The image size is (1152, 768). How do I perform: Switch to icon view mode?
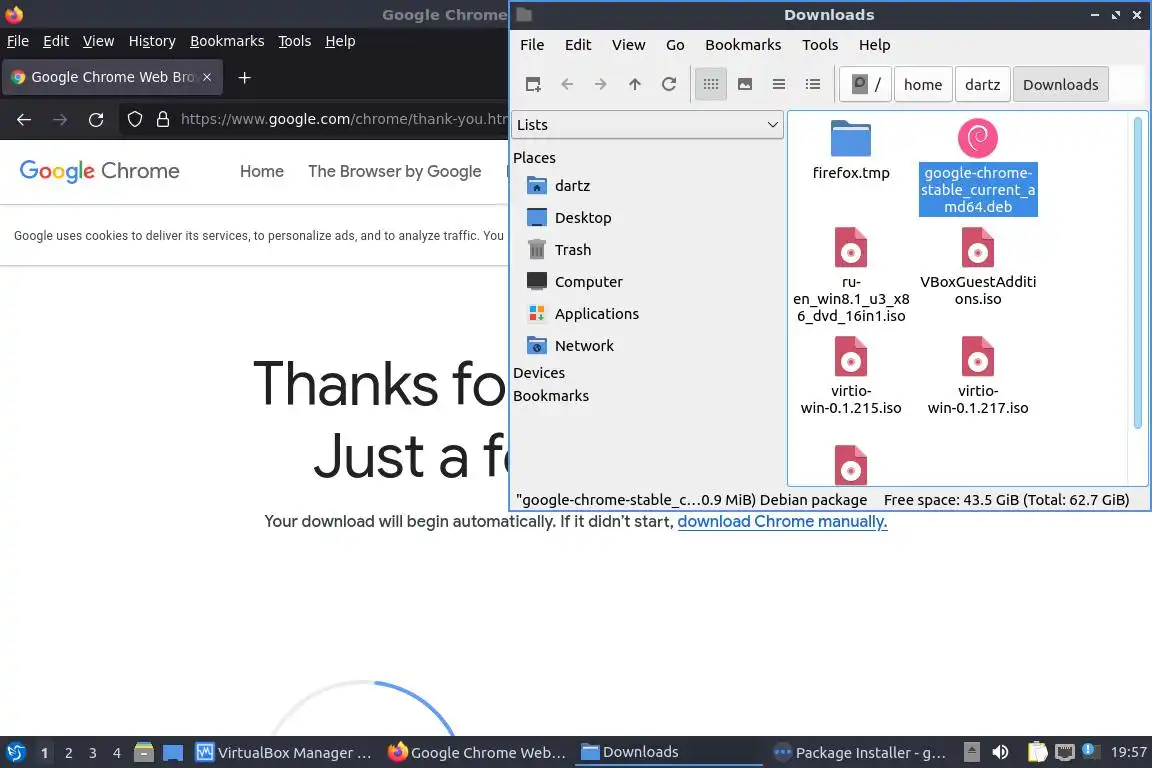[x=710, y=85]
